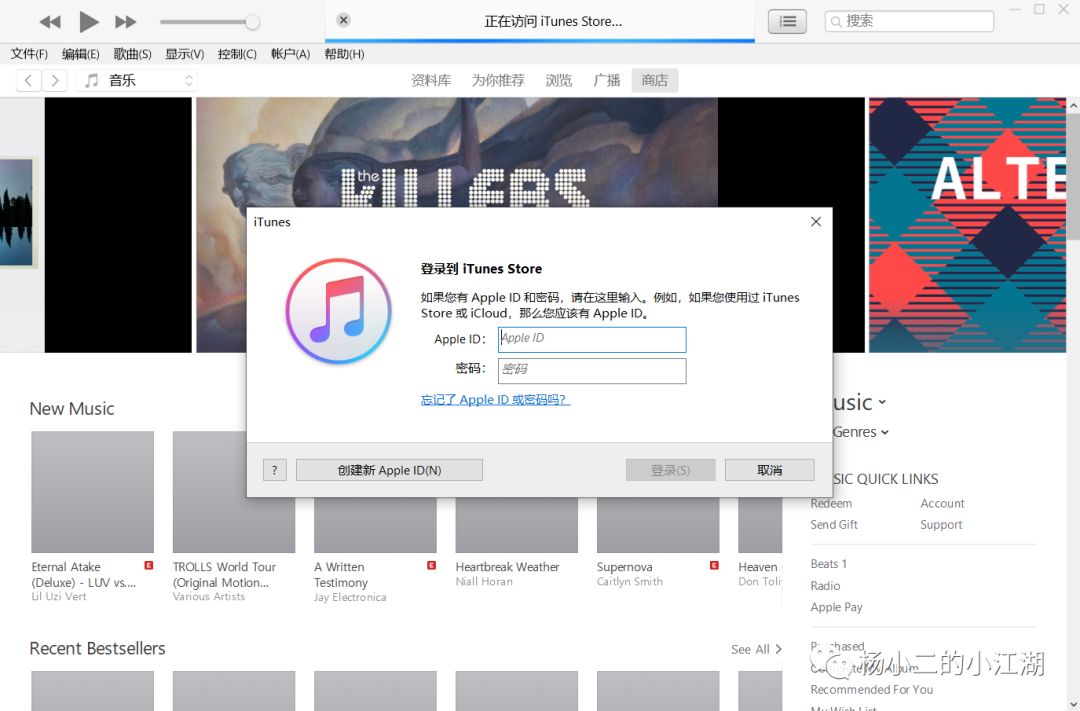Click 创建新 Apple ID(N) button
This screenshot has height=711, width=1080.
coord(389,470)
